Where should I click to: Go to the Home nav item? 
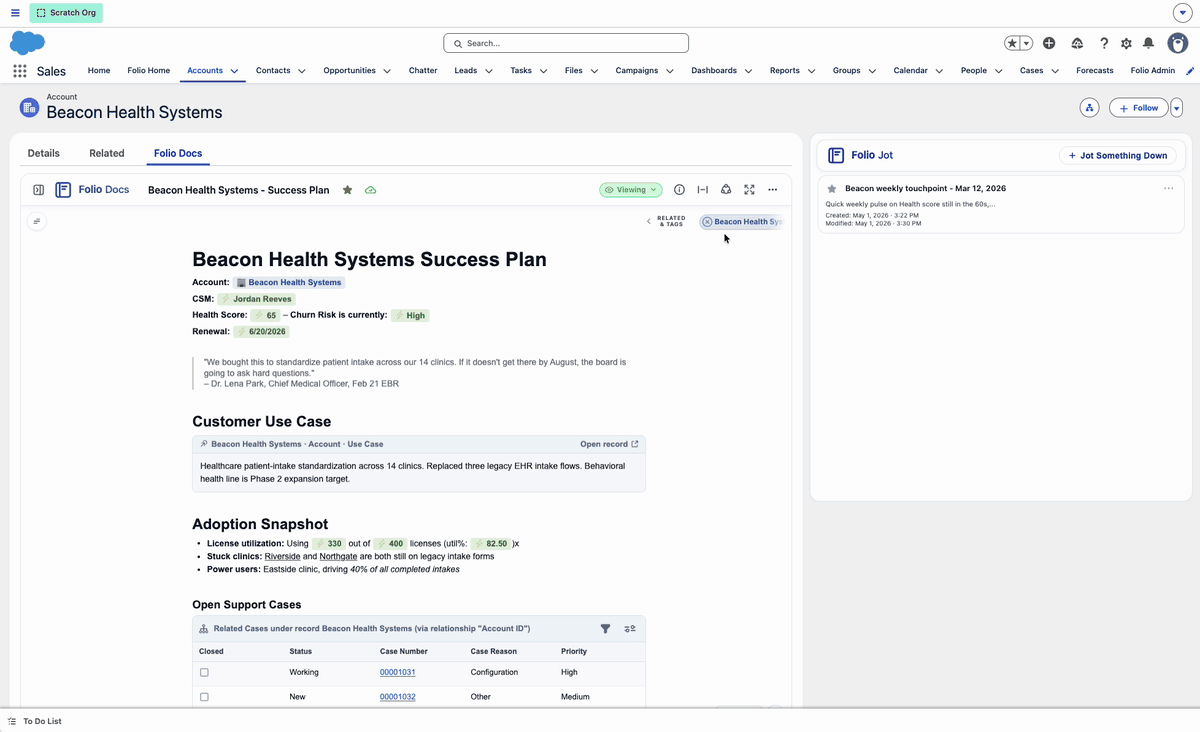click(99, 71)
